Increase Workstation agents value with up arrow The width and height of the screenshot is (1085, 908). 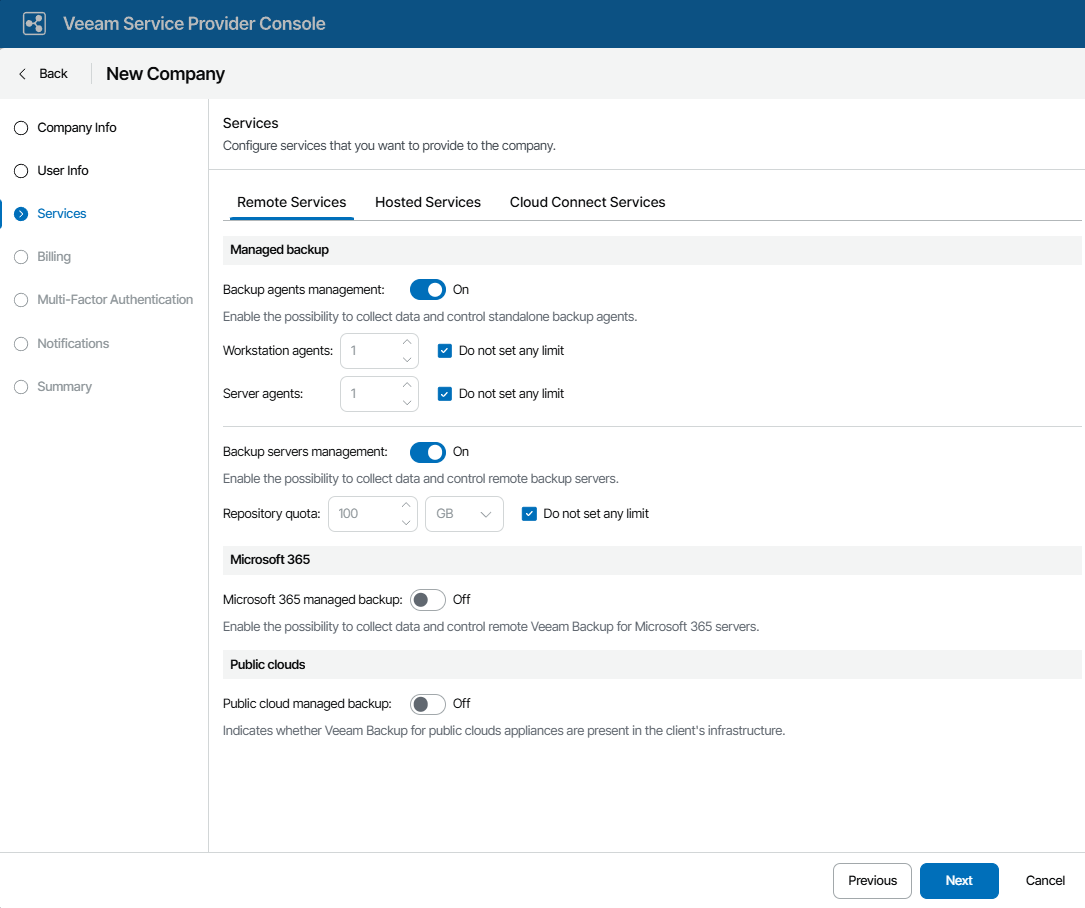(407, 342)
